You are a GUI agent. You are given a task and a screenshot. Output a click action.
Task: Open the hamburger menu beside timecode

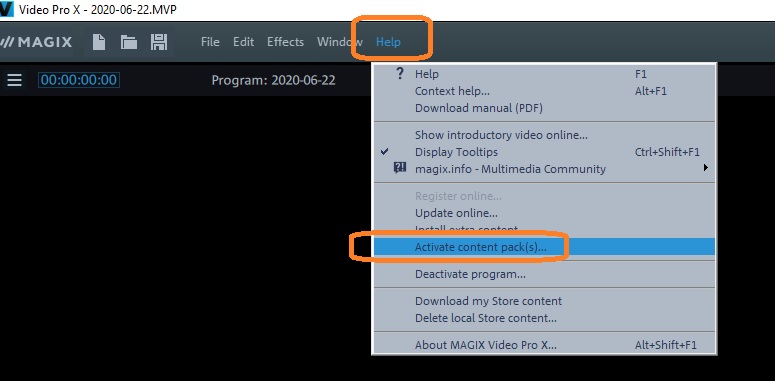pyautogui.click(x=14, y=80)
